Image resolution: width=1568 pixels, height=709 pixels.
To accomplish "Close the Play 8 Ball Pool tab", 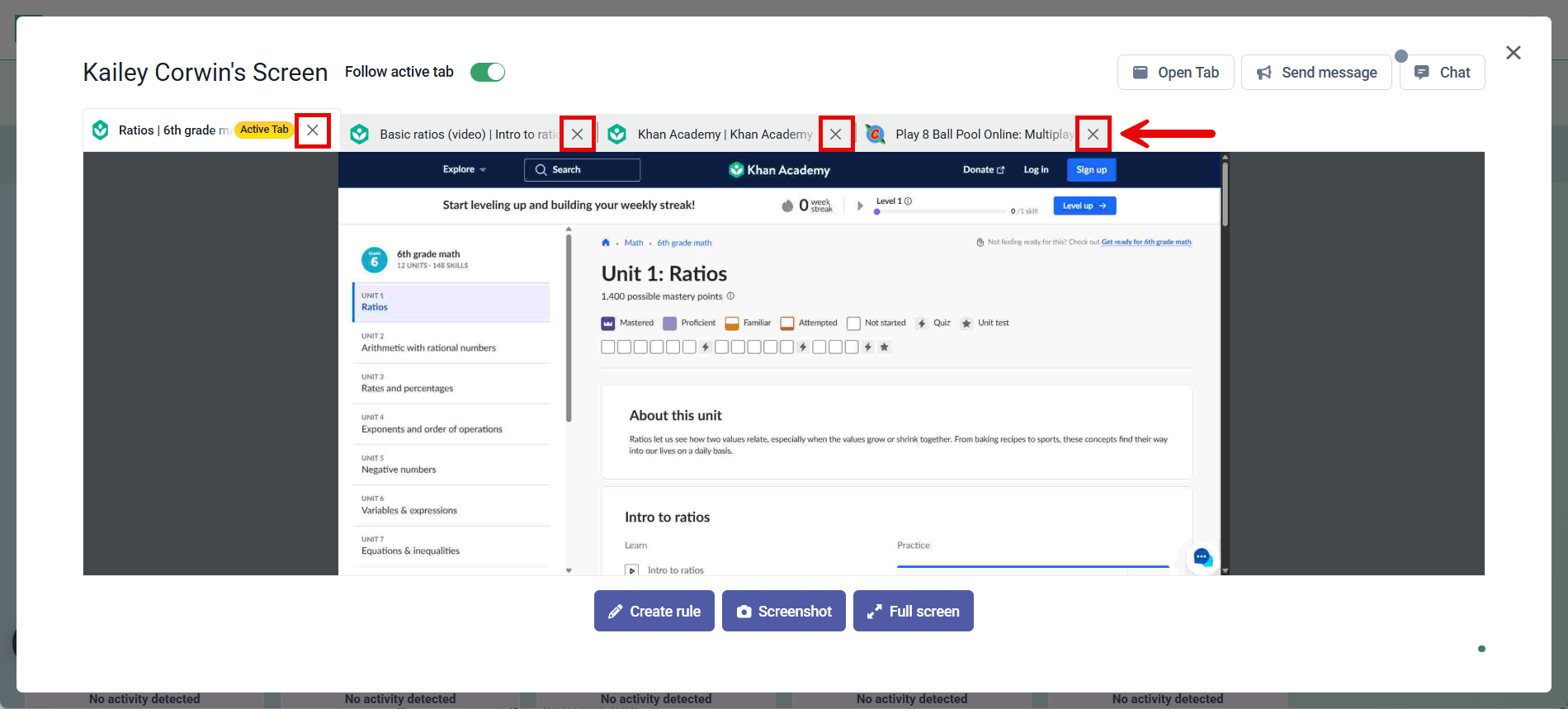I will 1093,134.
